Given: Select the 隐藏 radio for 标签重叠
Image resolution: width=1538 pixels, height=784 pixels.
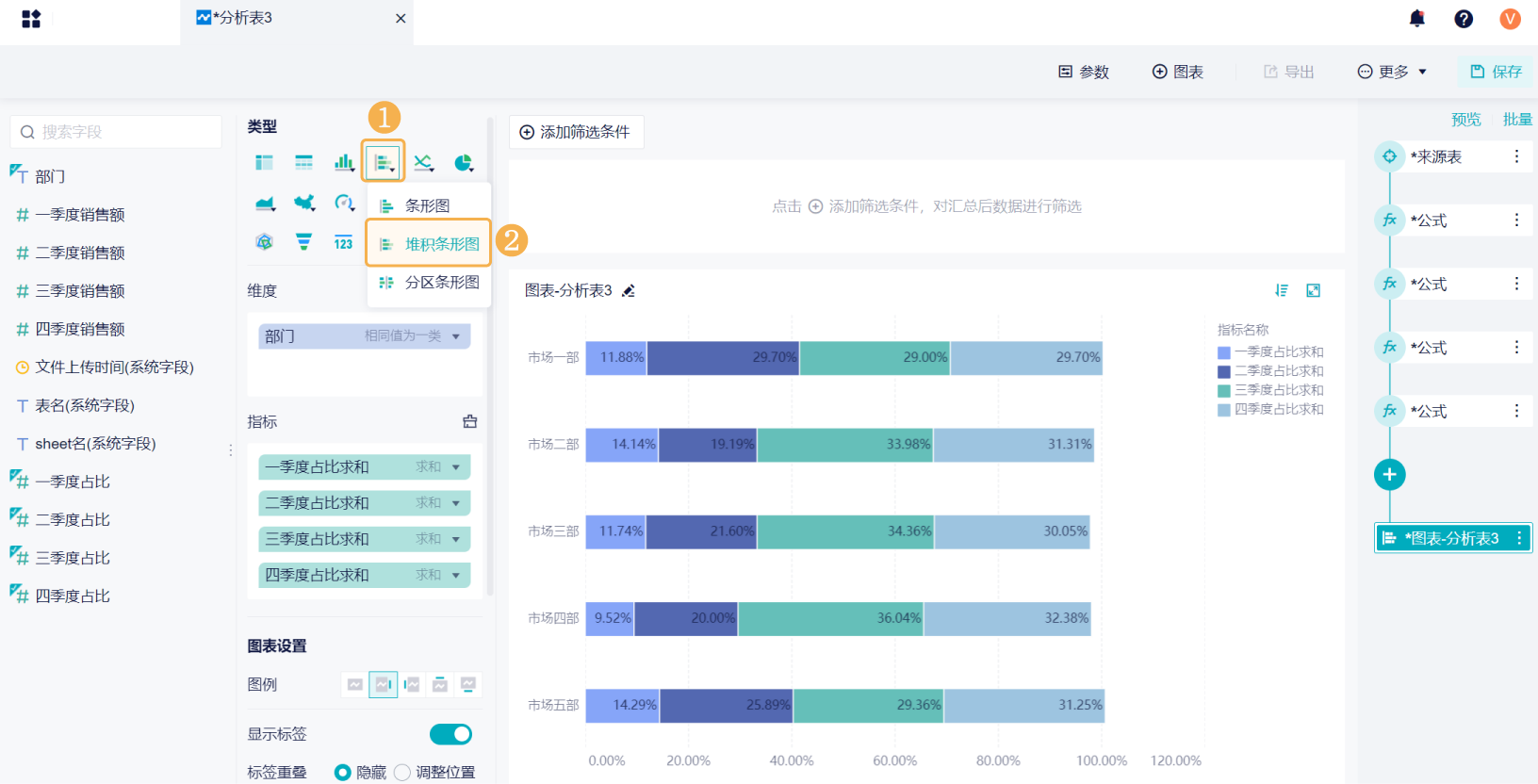Looking at the screenshot, I should [x=343, y=773].
